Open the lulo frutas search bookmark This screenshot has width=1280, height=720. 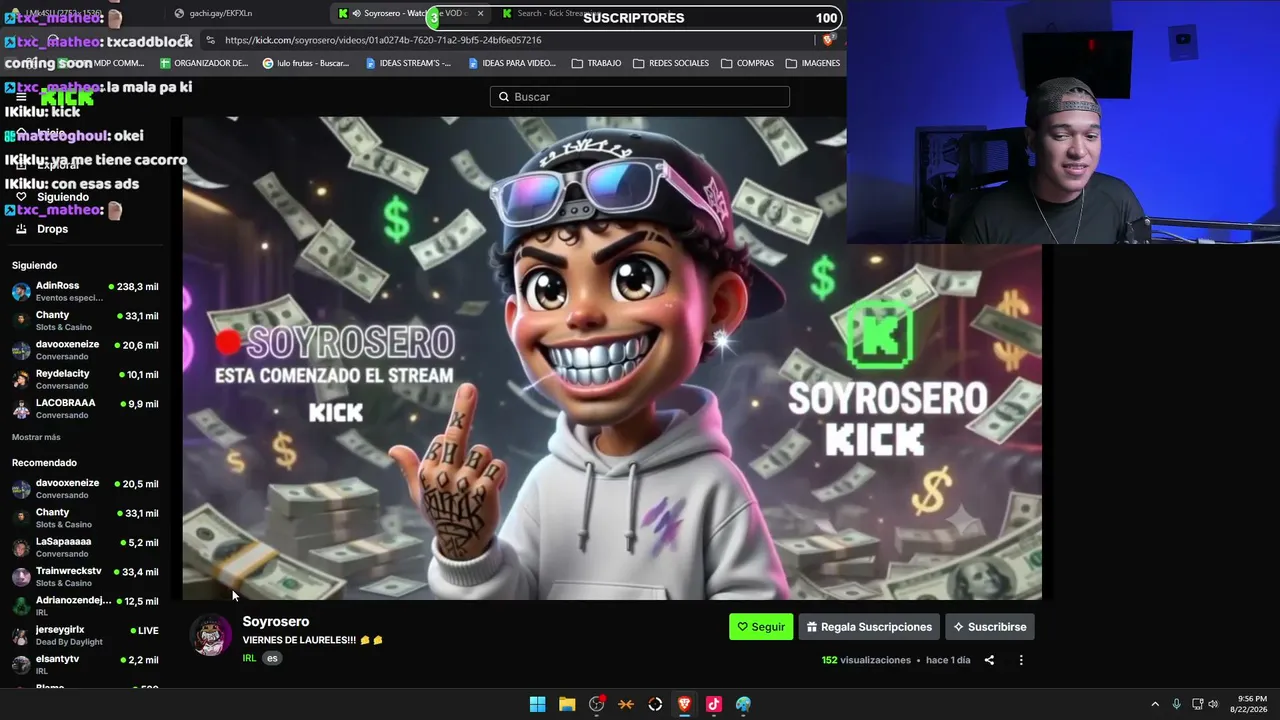coord(306,63)
